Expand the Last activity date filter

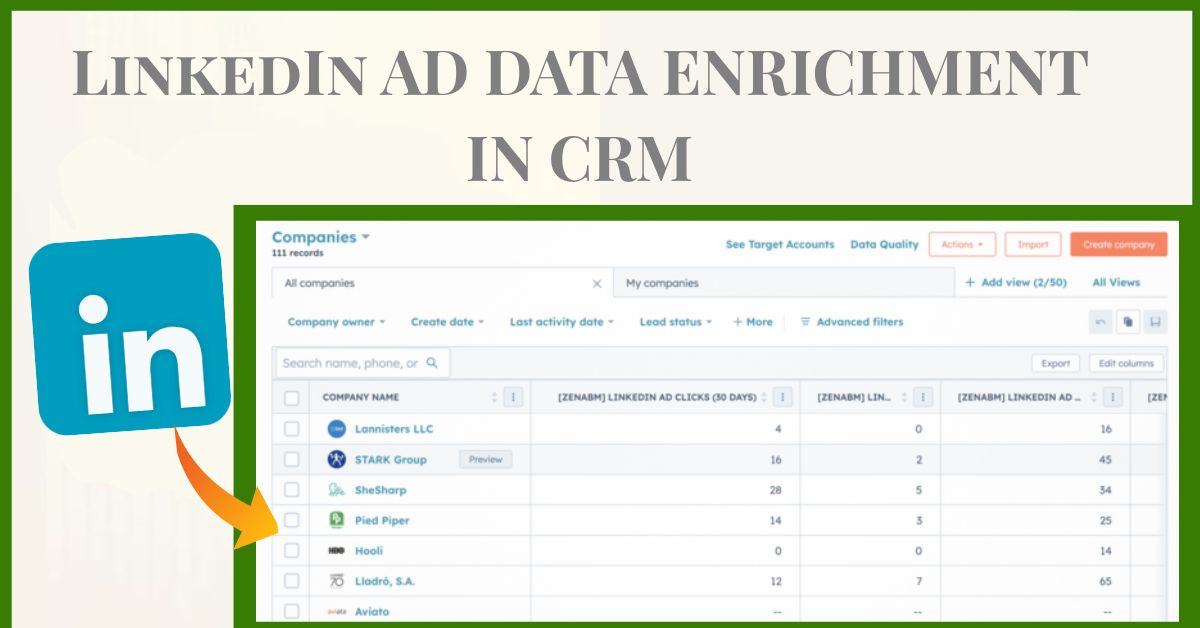click(561, 322)
